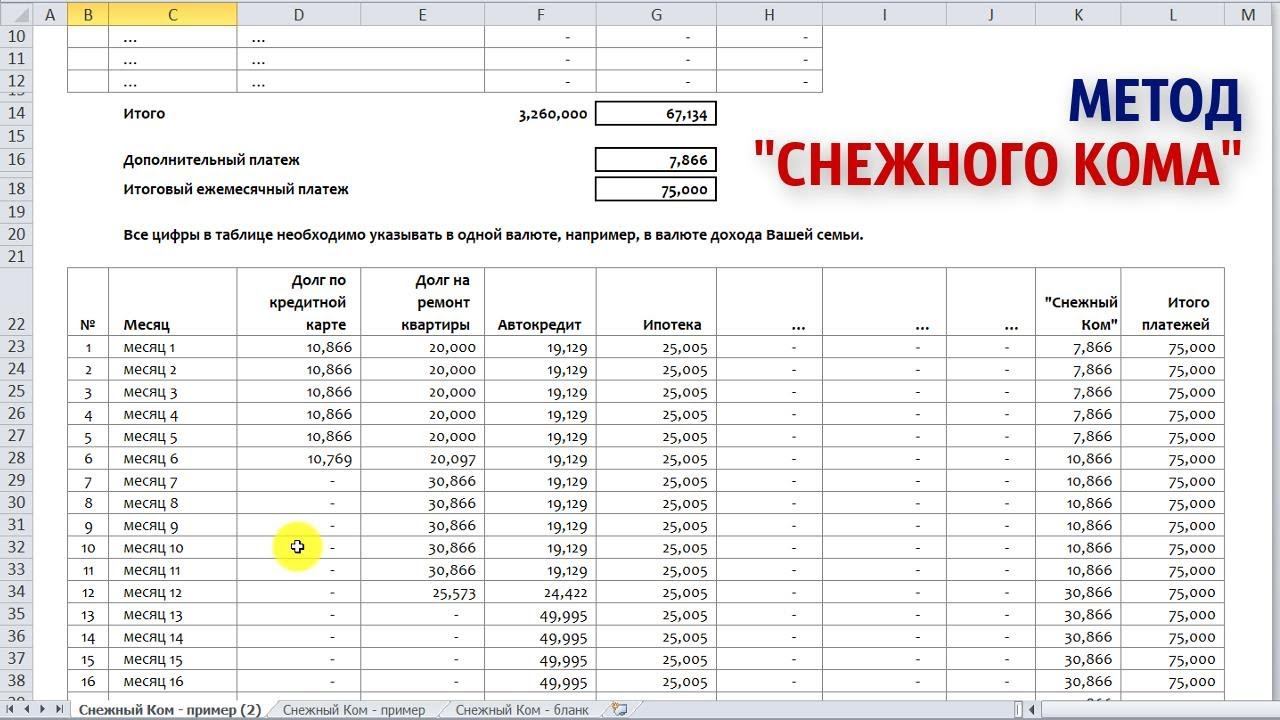This screenshot has height=720, width=1280.
Task: Select column F header
Action: coord(540,14)
